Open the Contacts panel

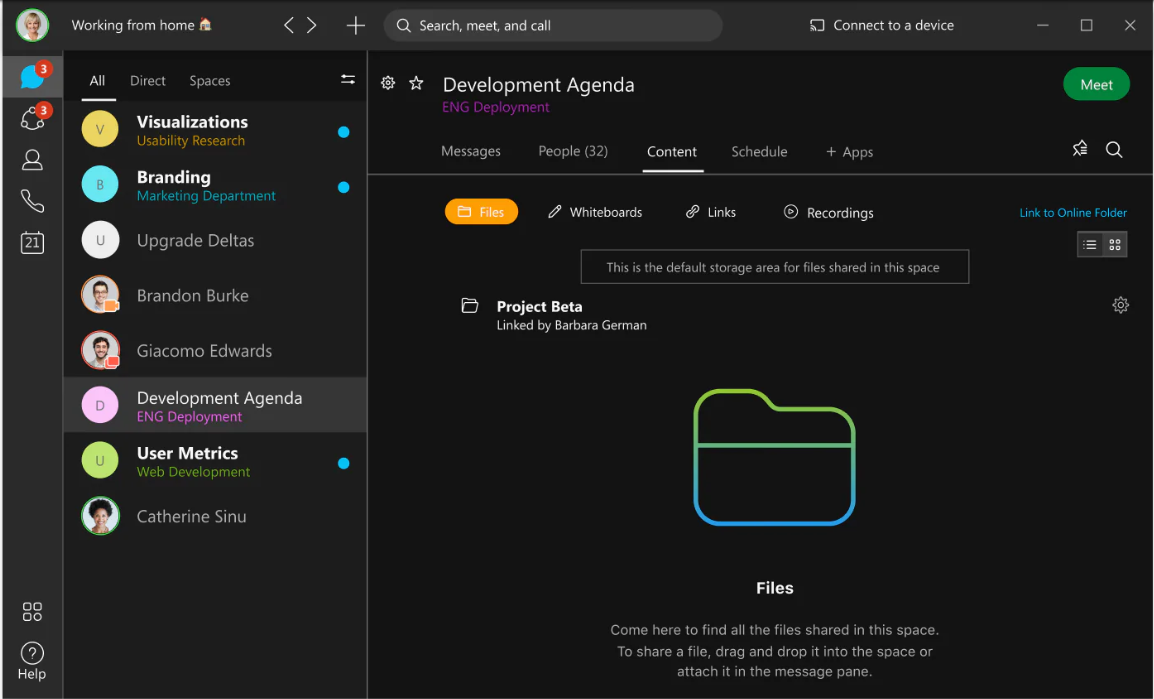31,159
